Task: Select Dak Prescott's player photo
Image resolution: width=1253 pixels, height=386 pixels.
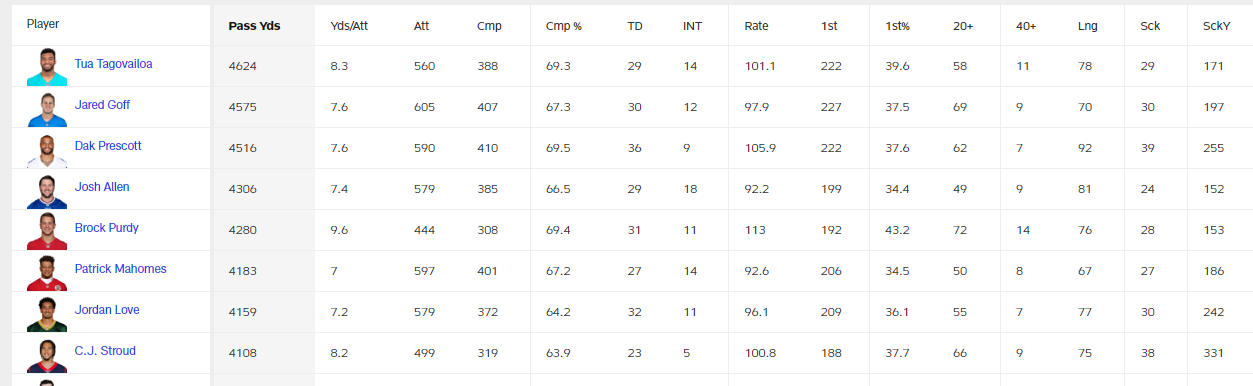Action: (x=46, y=149)
